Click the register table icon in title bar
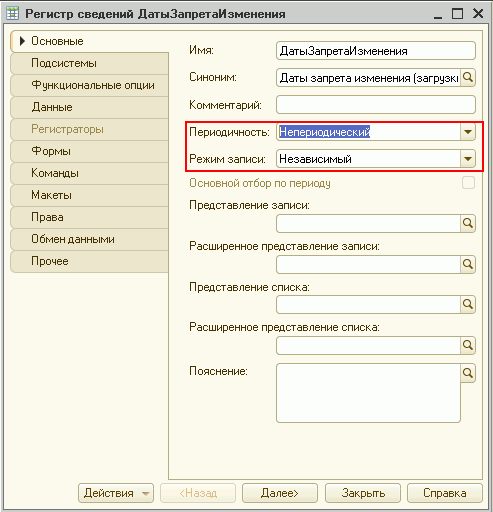Image resolution: width=493 pixels, height=512 pixels. click(13, 13)
